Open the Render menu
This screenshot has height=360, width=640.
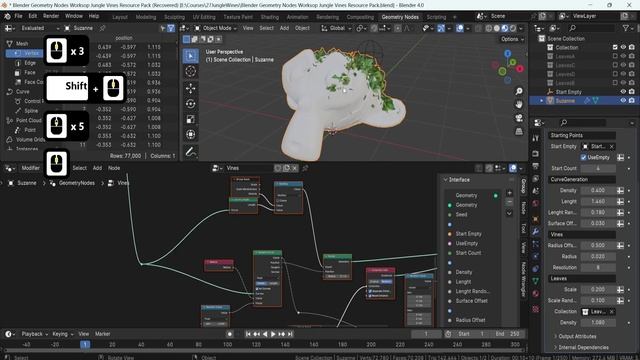[x=51, y=16]
